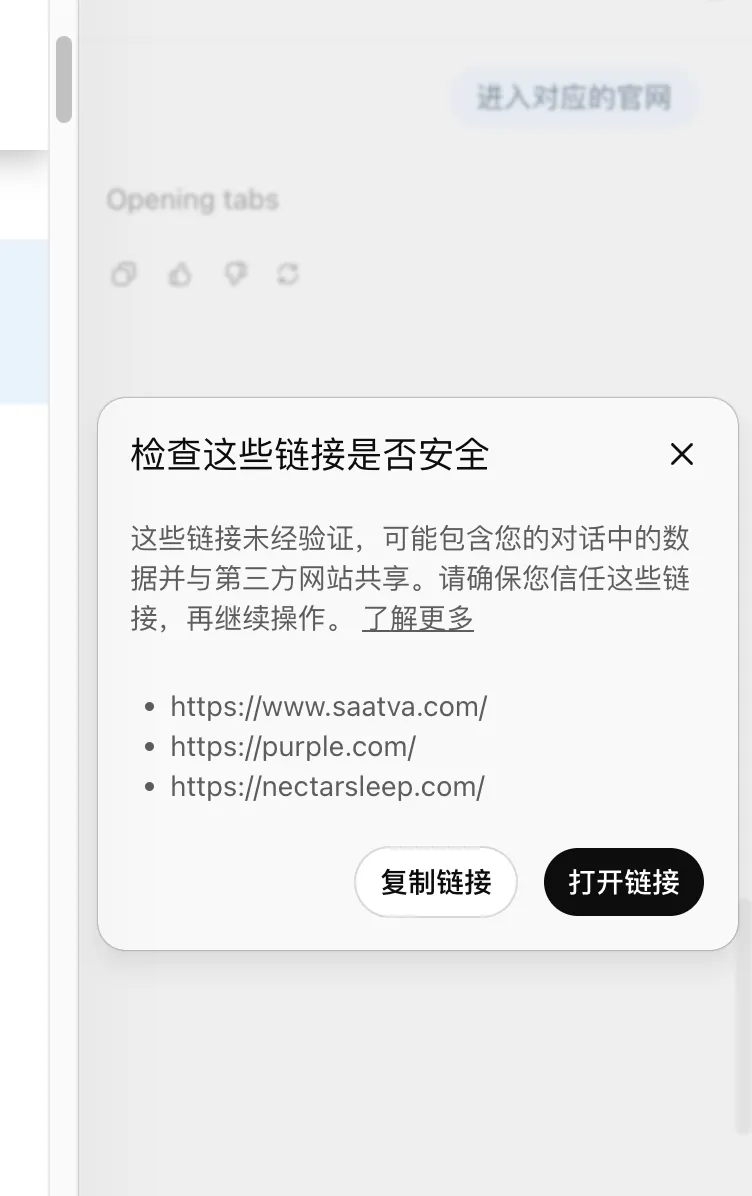Viewport: 752px width, 1196px height.
Task: Click the thumbs down icon
Action: coord(236,274)
